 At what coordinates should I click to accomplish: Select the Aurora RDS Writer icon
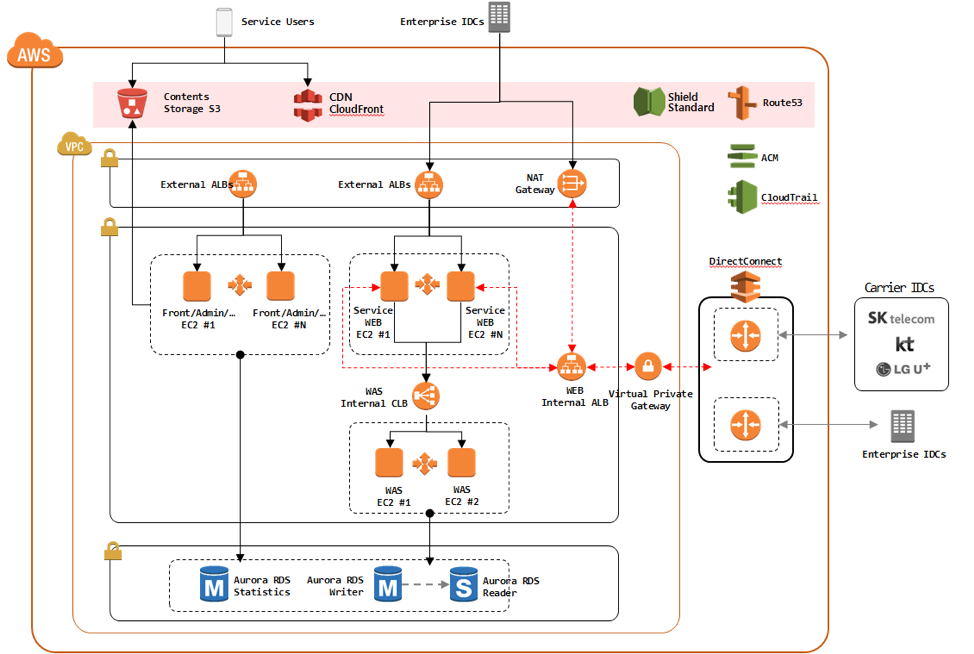click(388, 584)
